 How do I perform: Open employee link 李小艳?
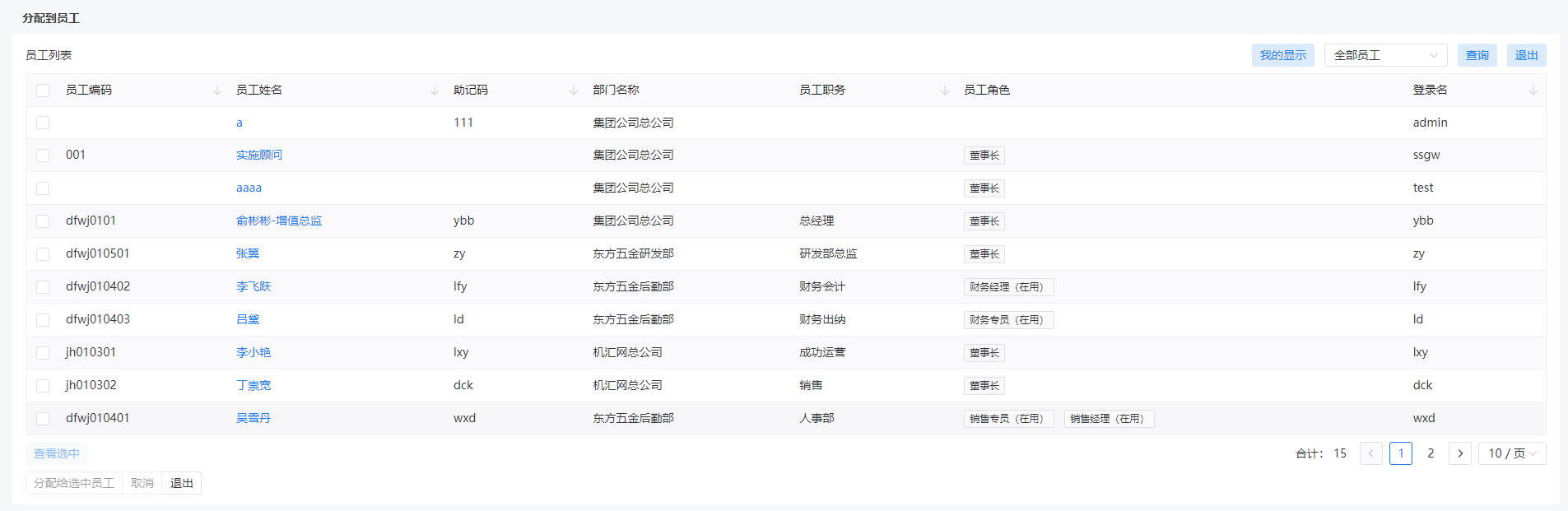pyautogui.click(x=254, y=352)
